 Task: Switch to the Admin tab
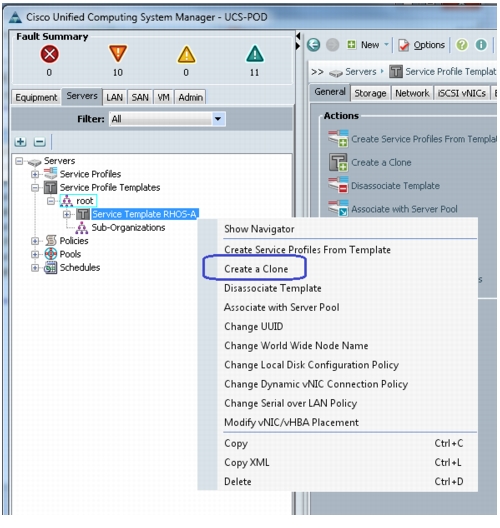191,97
